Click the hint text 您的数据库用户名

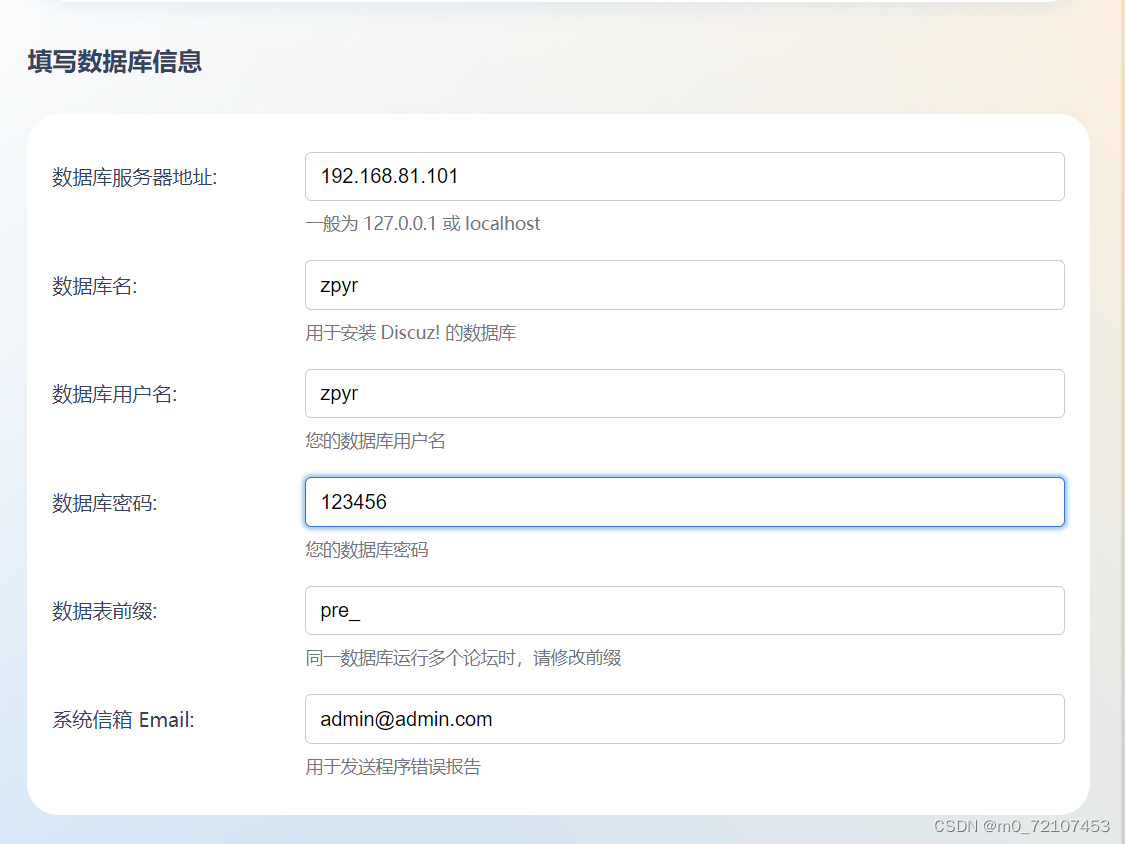coord(375,441)
